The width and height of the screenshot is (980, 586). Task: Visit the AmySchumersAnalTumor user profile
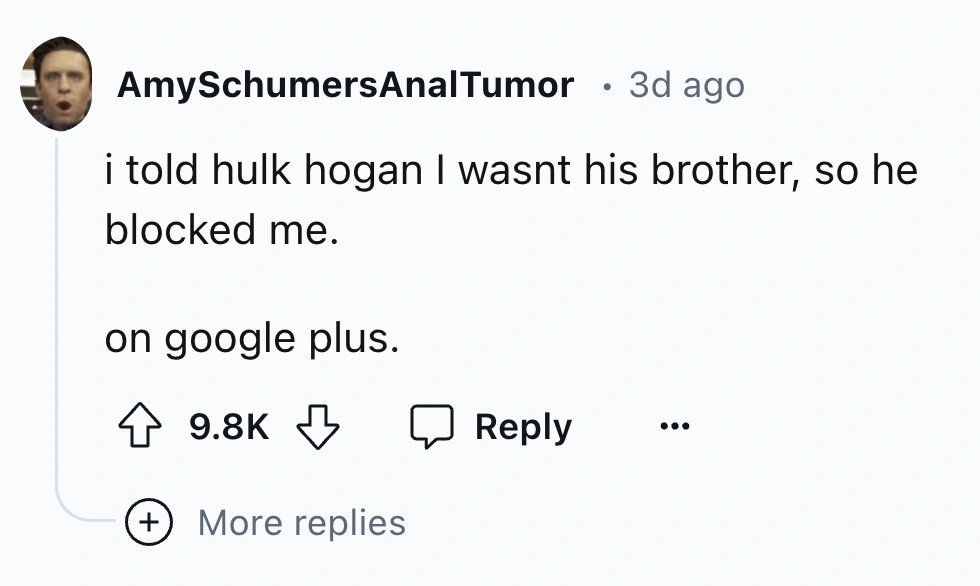pyautogui.click(x=345, y=85)
